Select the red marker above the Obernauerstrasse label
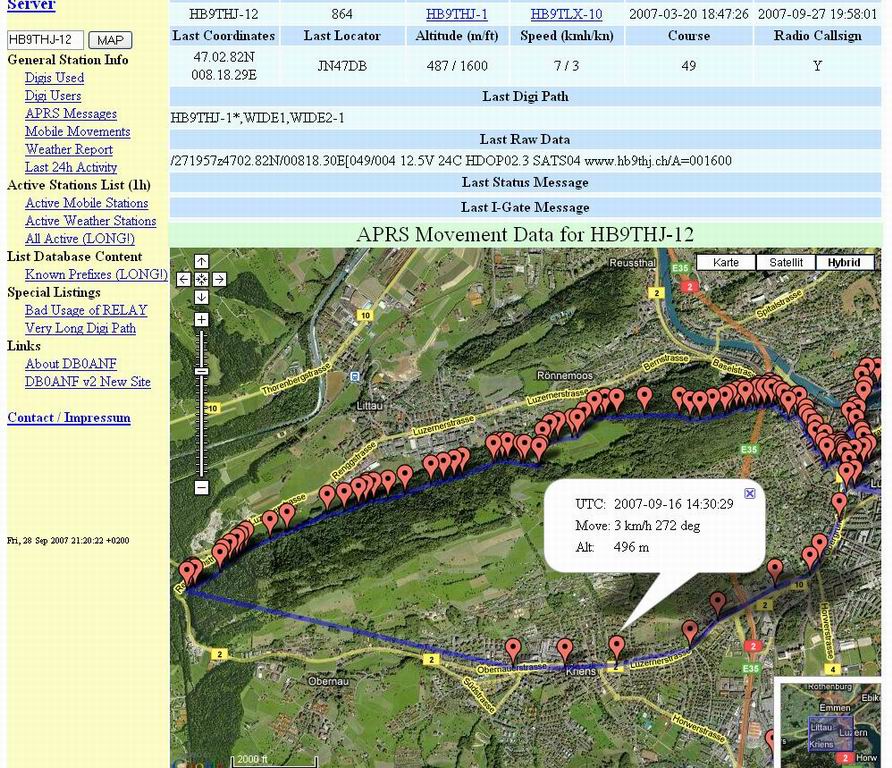Screen dimensions: 892x768 tap(513, 650)
